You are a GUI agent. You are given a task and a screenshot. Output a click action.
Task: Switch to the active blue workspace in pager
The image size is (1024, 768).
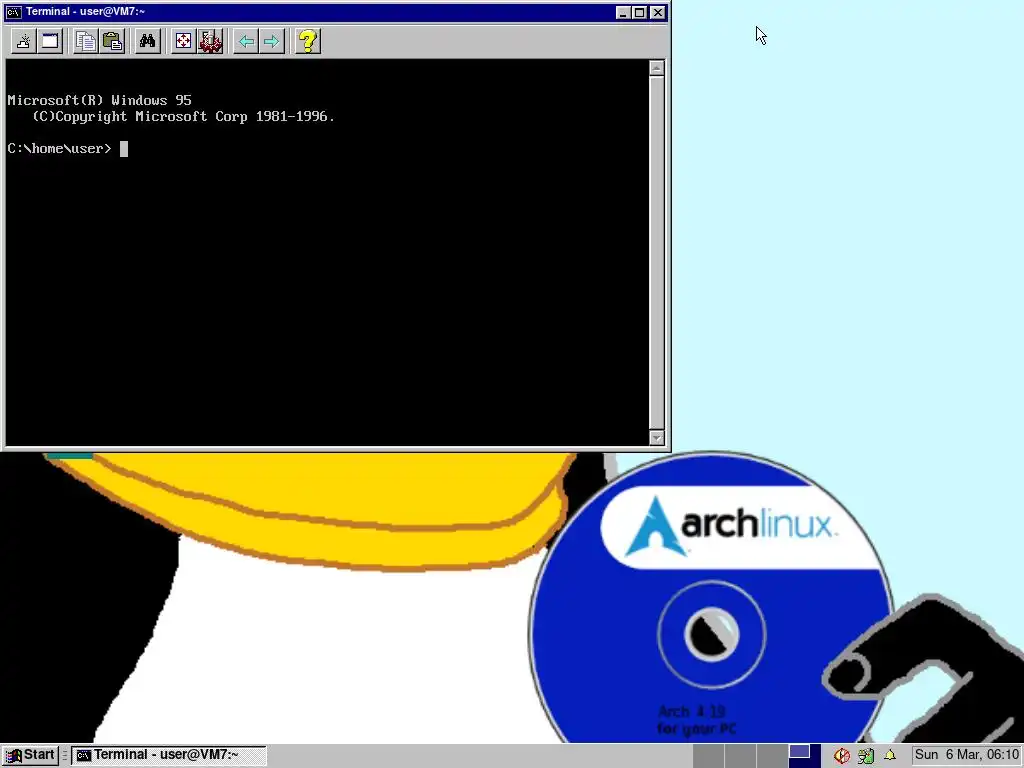pyautogui.click(x=805, y=756)
